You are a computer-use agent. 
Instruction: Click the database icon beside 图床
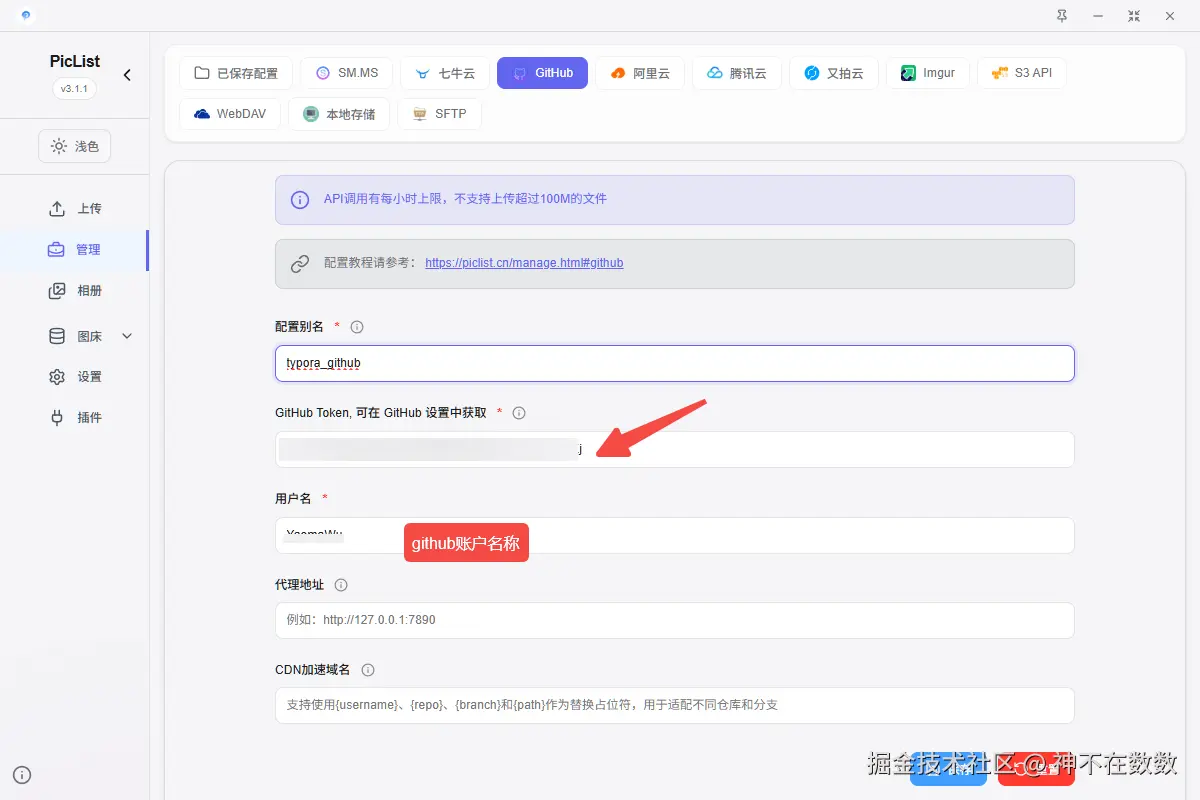(x=57, y=336)
